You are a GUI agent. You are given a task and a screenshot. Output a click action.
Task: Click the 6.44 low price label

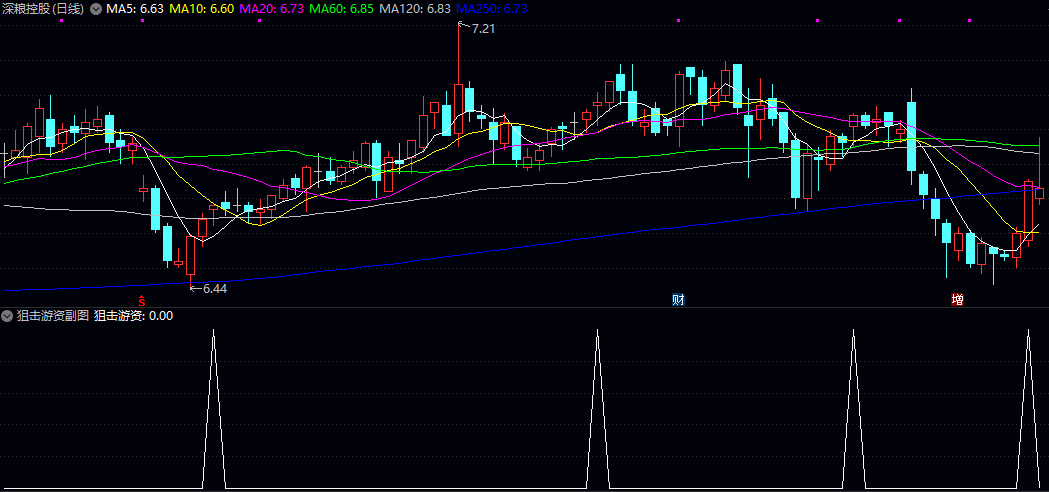click(x=215, y=289)
